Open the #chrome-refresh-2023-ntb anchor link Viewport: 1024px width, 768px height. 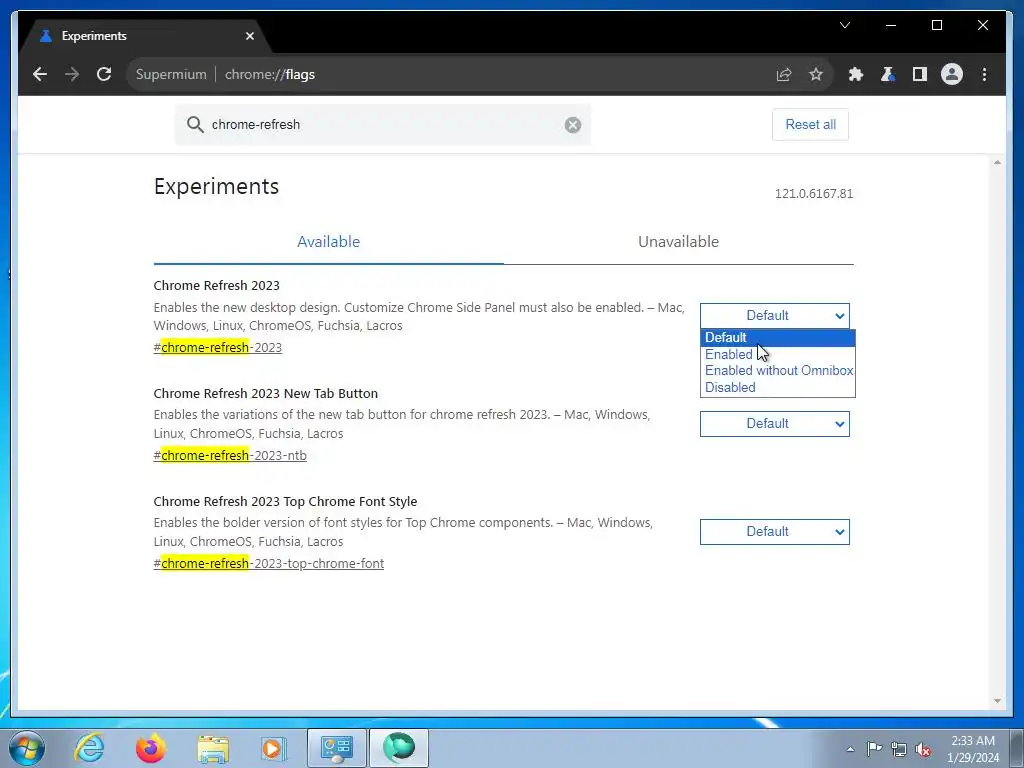point(230,455)
